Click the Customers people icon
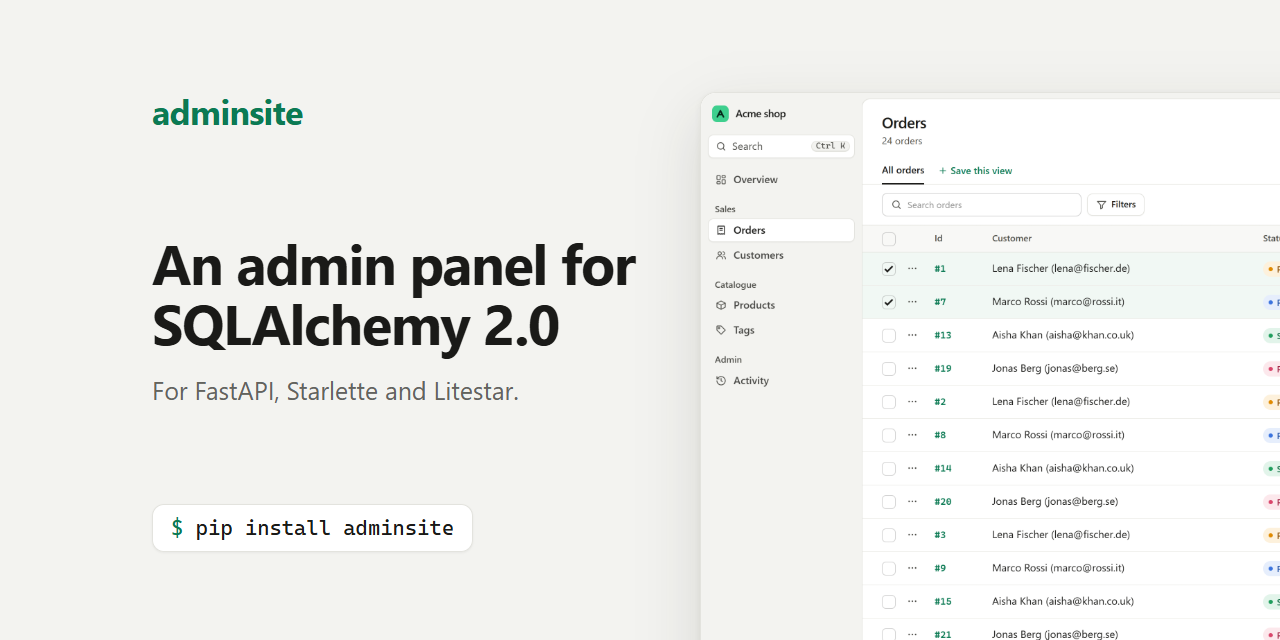Screen dimensions: 1280x640 (721, 255)
